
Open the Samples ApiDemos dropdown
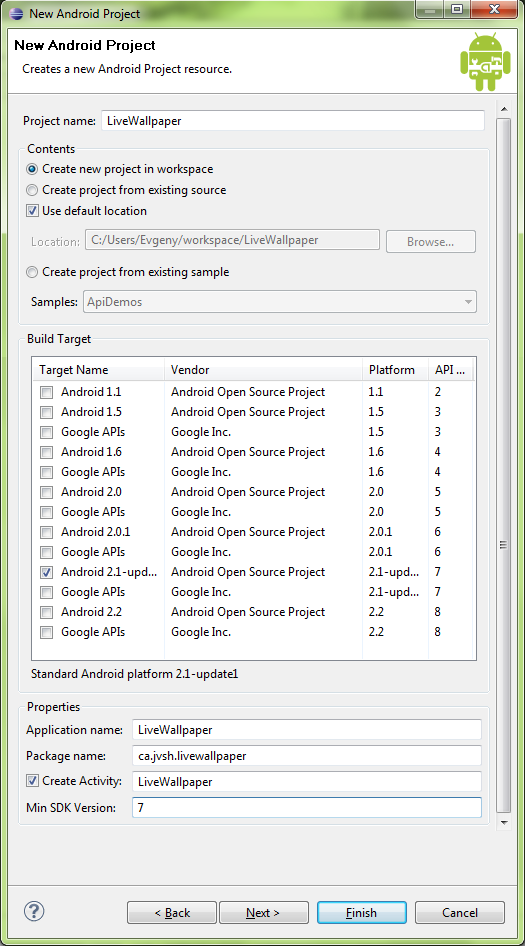(279, 302)
